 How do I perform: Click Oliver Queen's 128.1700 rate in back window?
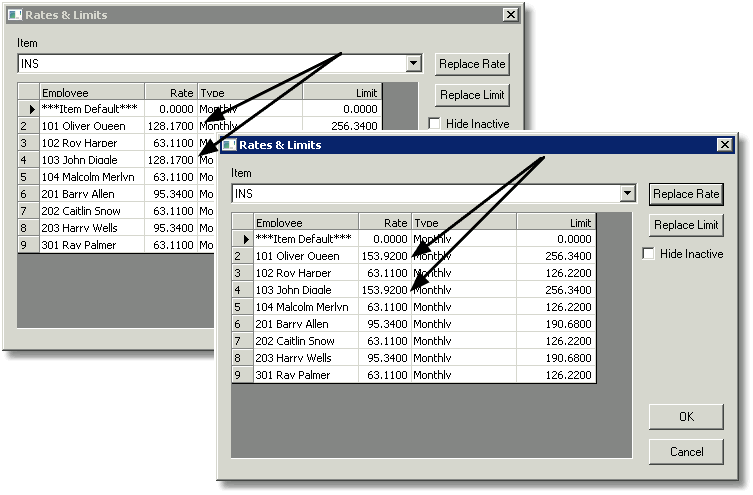click(x=171, y=126)
